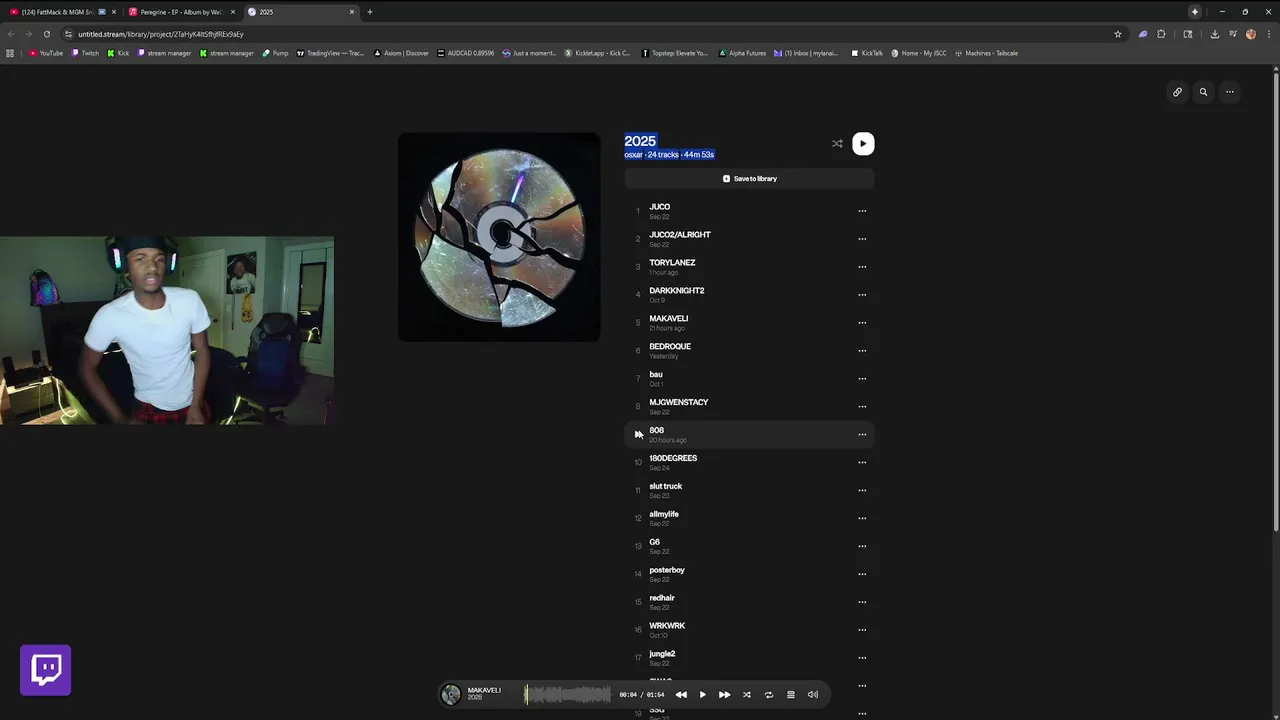
Task: Play the 2025 album with the white button
Action: point(863,143)
